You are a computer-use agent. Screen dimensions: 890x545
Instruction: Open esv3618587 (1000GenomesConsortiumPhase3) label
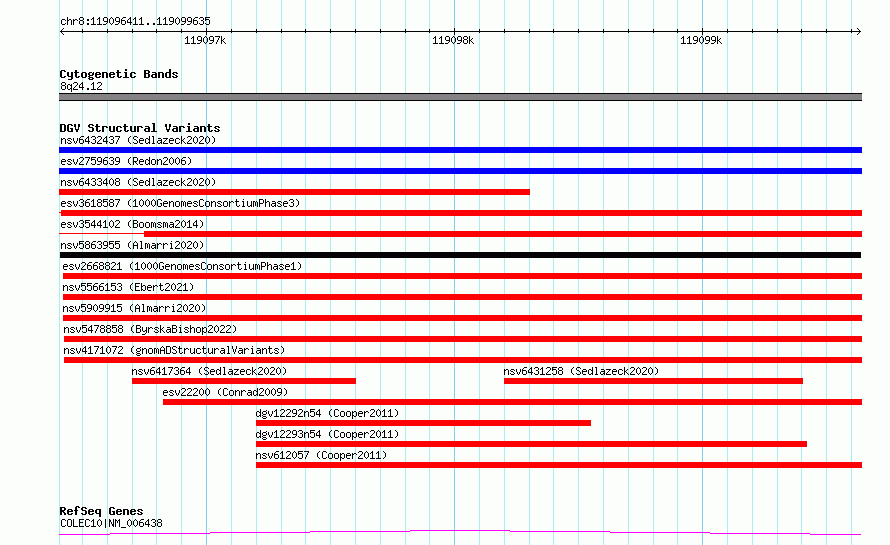tap(180, 203)
